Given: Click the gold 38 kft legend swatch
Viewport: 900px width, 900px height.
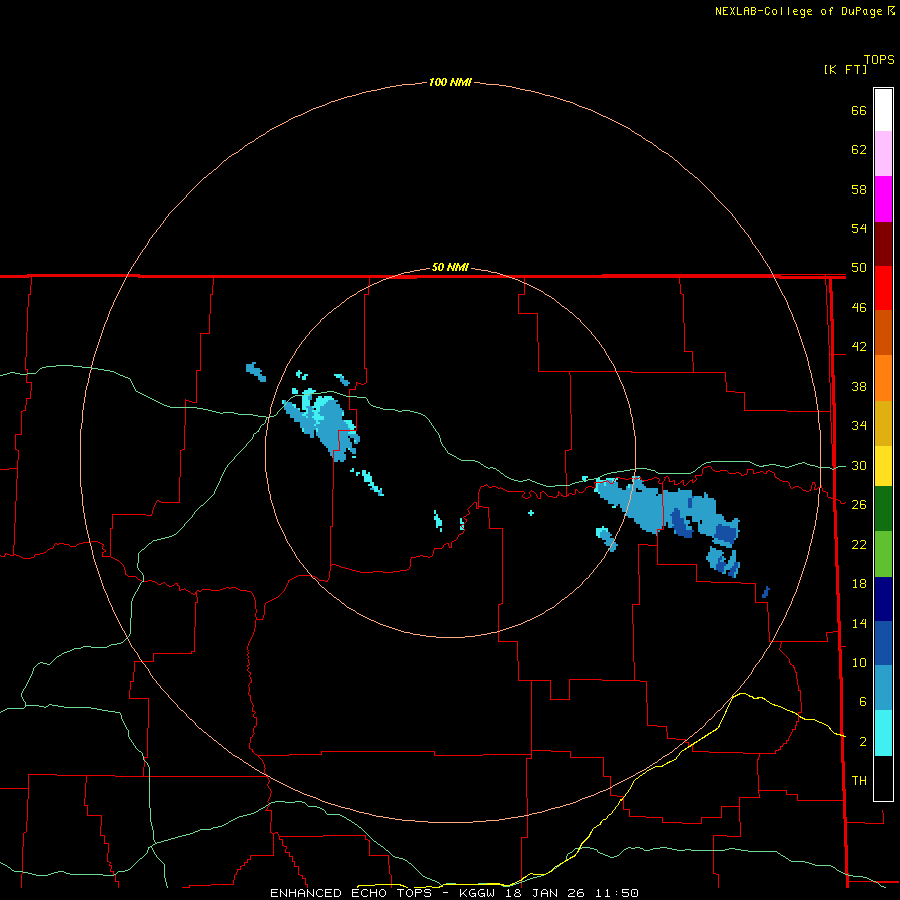Looking at the screenshot, I should [883, 423].
